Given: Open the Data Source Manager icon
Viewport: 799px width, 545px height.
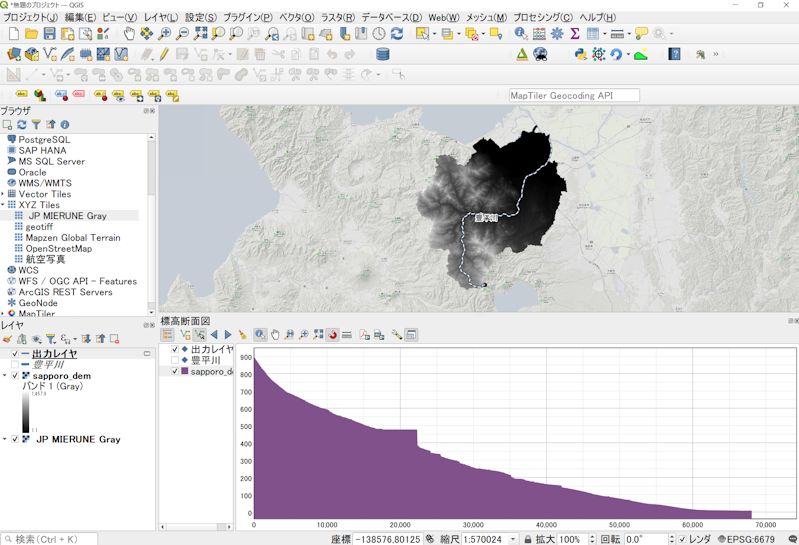Looking at the screenshot, I should [14, 54].
